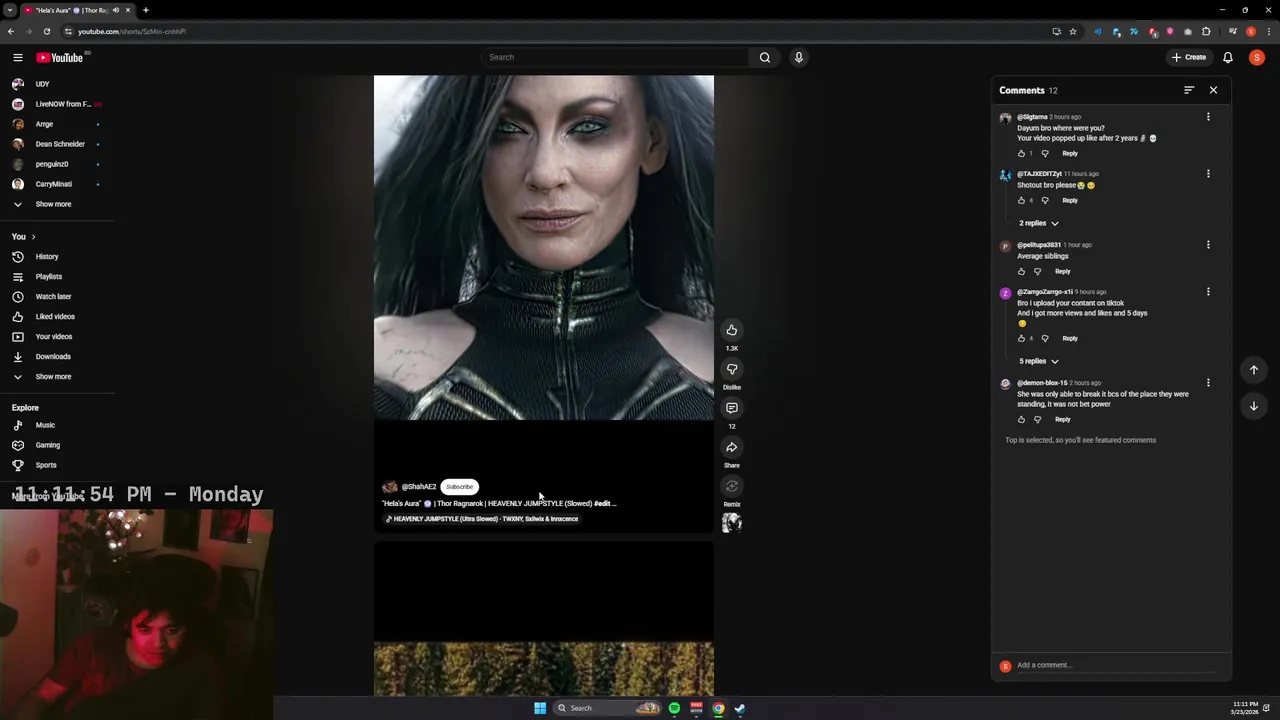Click the Add a comment field
Viewport: 1280px width, 720px height.
click(1116, 665)
